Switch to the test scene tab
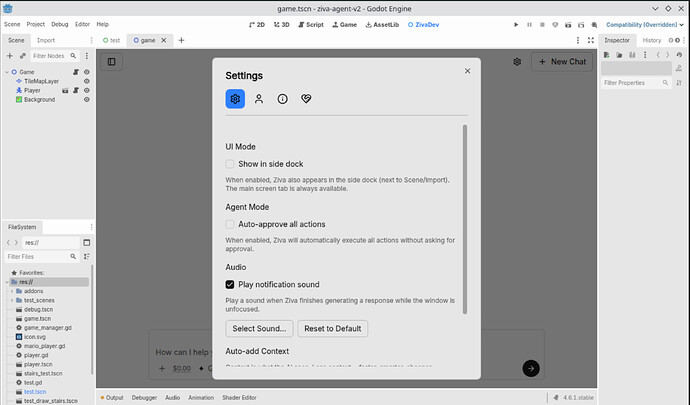Screen dimensions: 690x405 click(x=111, y=40)
